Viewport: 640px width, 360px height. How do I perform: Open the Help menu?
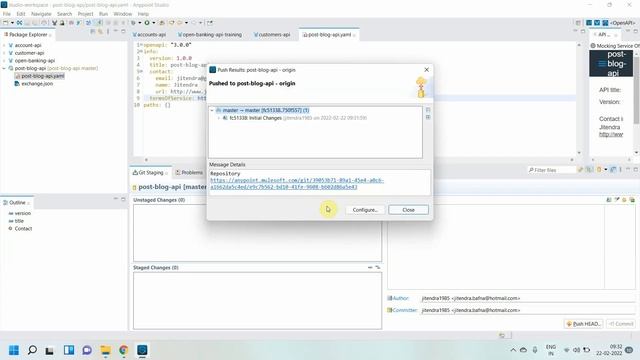point(143,14)
